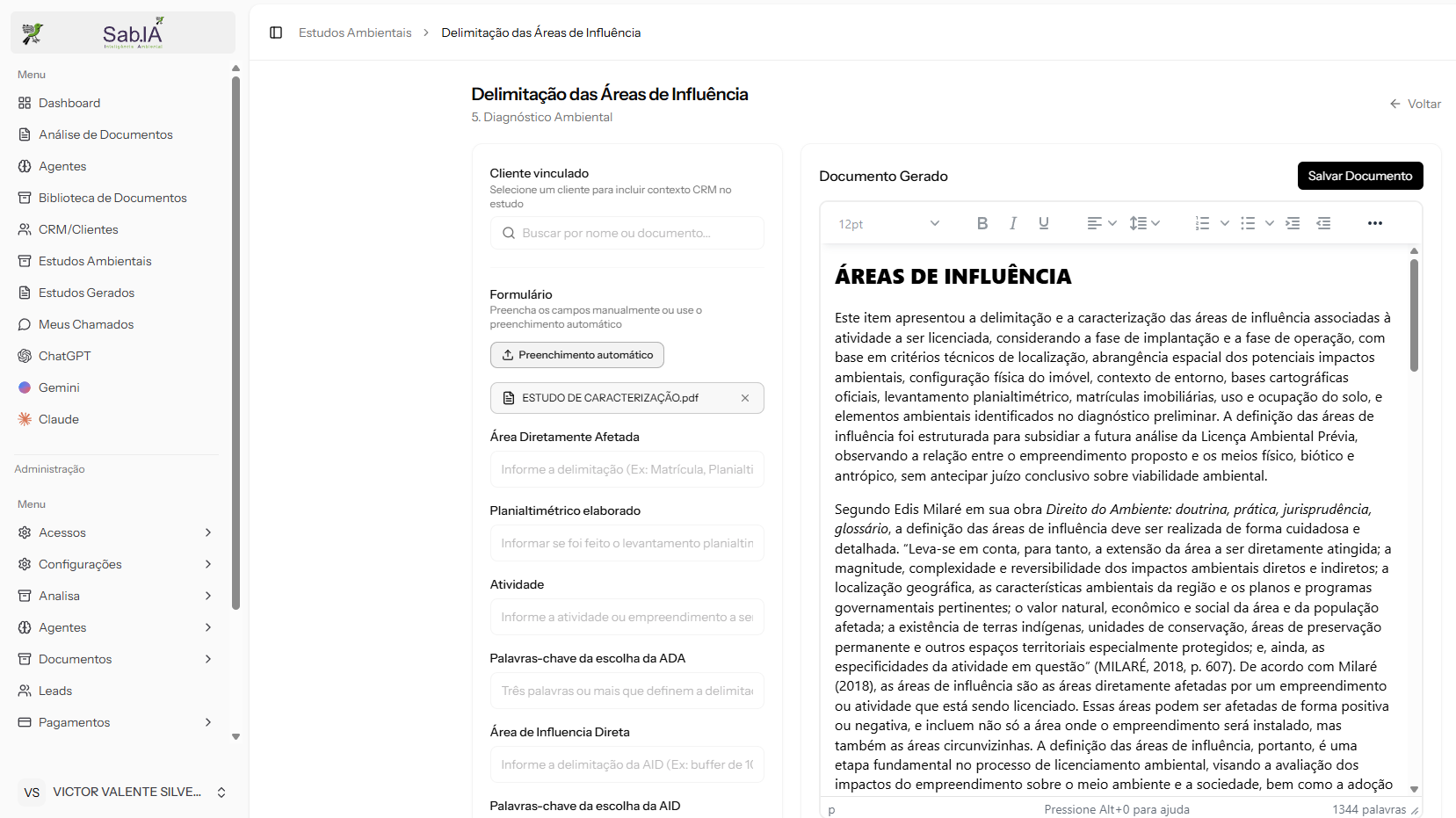Click the client search field
The width and height of the screenshot is (1456, 818).
point(627,233)
